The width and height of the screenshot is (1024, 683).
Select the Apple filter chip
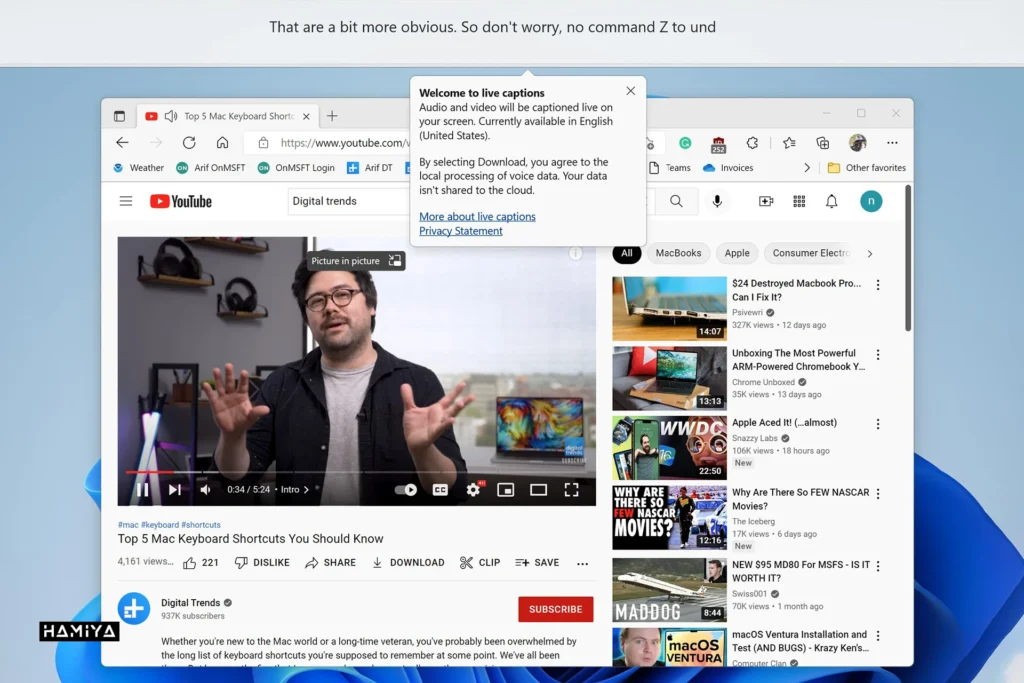(737, 253)
